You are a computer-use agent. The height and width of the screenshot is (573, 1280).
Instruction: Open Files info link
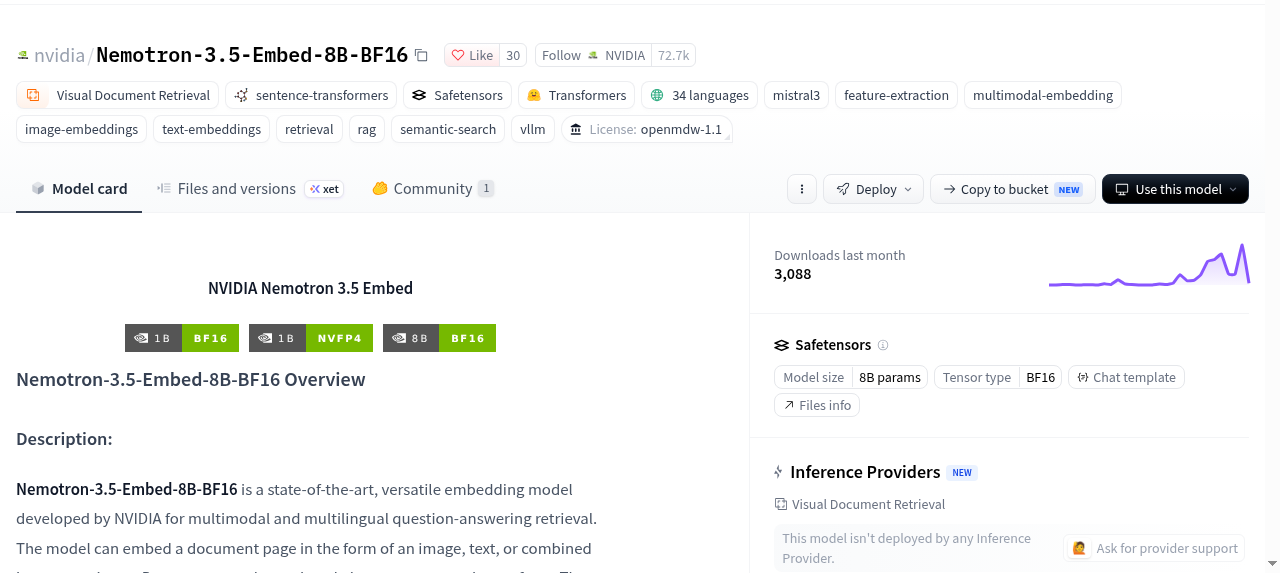pos(817,405)
